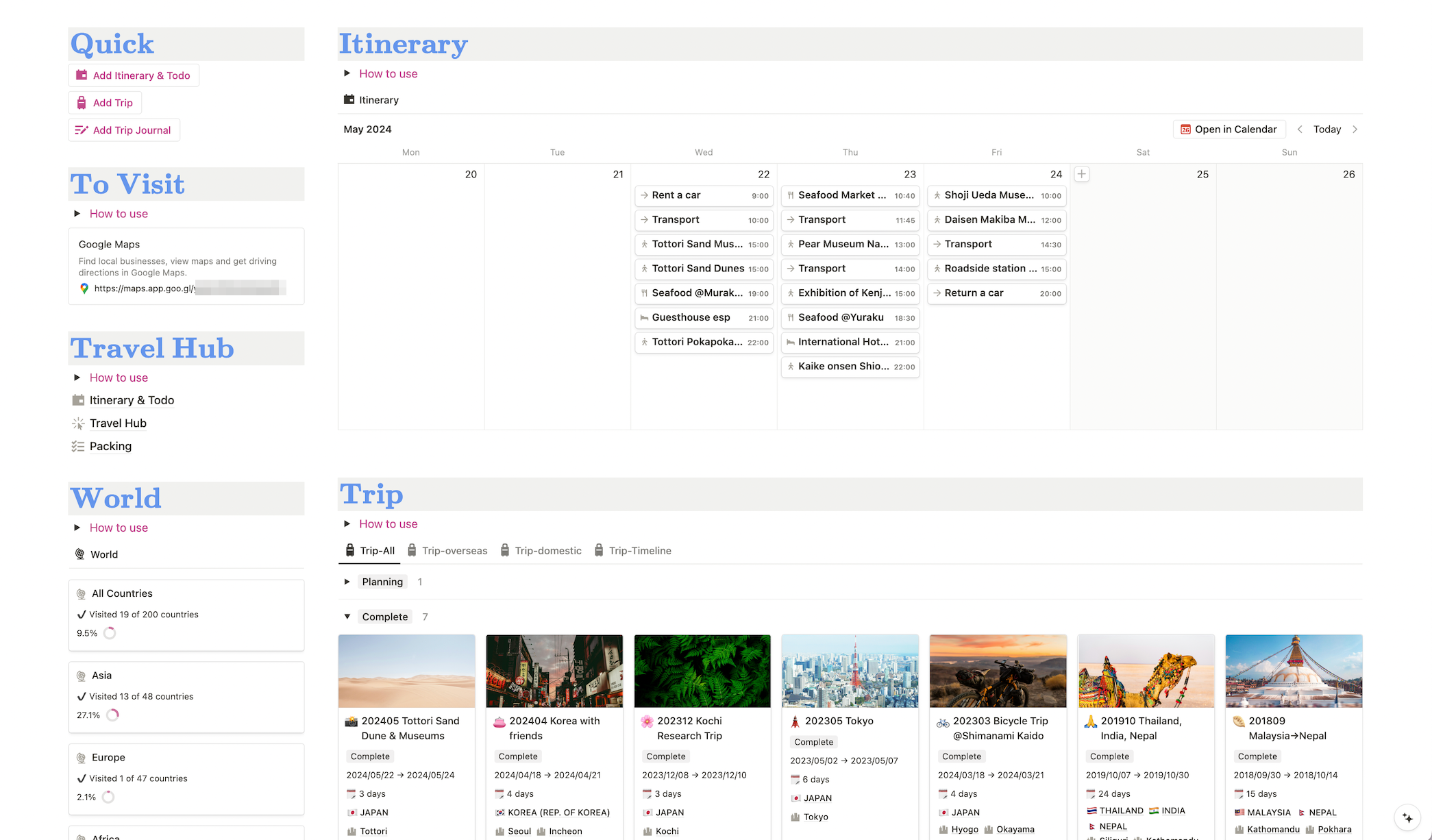Screen dimensions: 1432x840
Task: Click the AI assistant sparkle button
Action: (1407, 817)
